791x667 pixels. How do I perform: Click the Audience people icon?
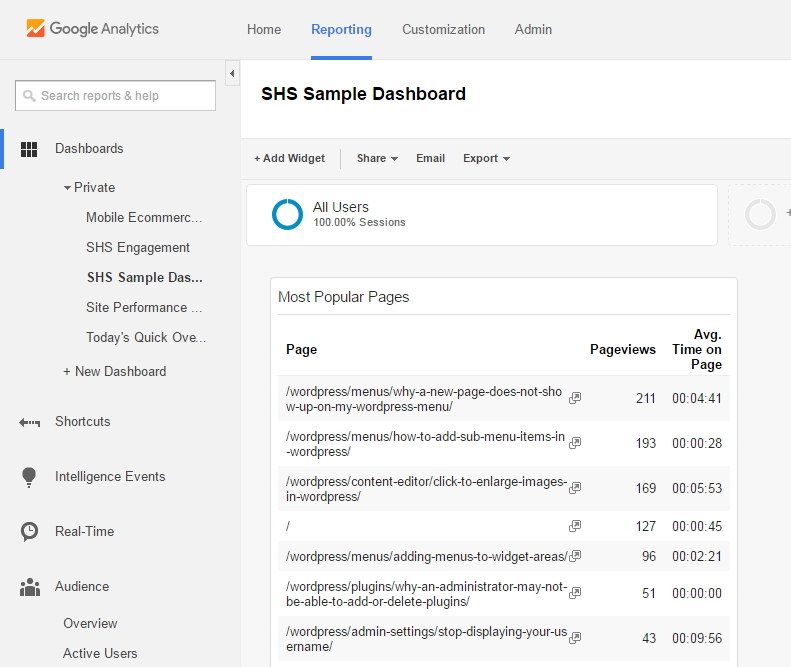(30, 587)
